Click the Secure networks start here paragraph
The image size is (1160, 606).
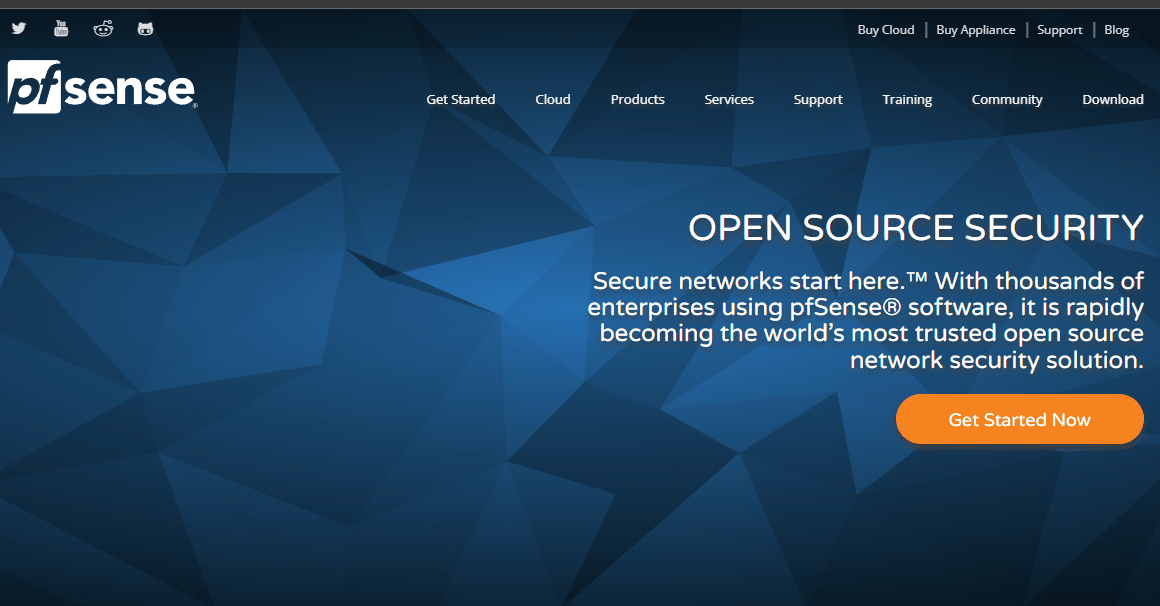click(866, 320)
